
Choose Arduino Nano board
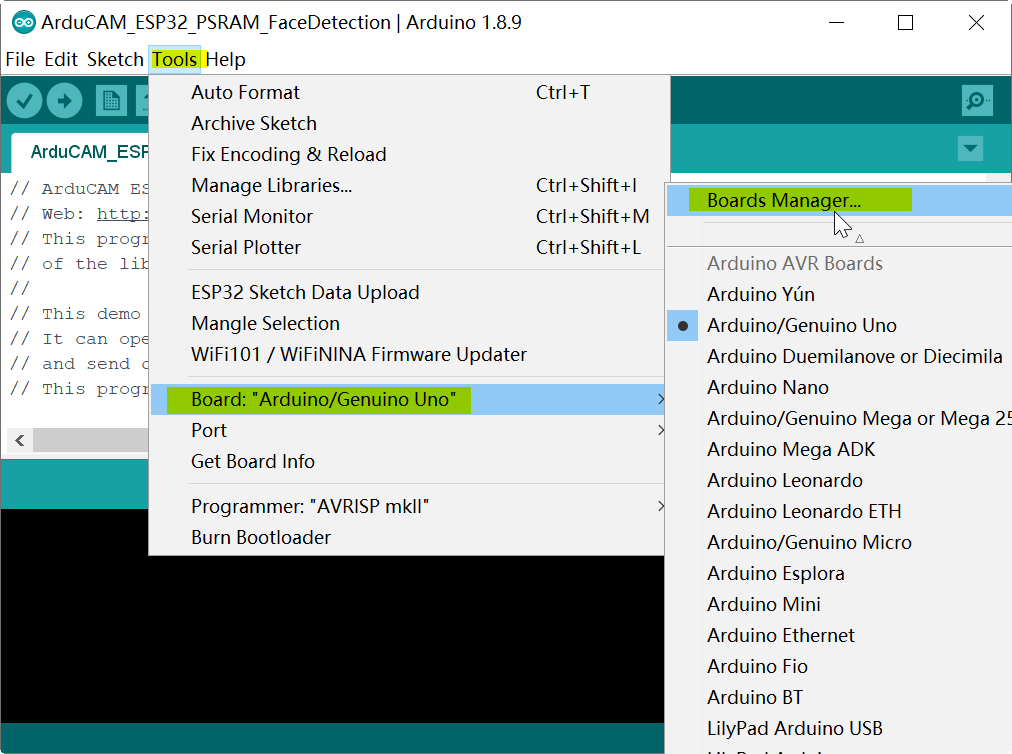(x=839, y=387)
